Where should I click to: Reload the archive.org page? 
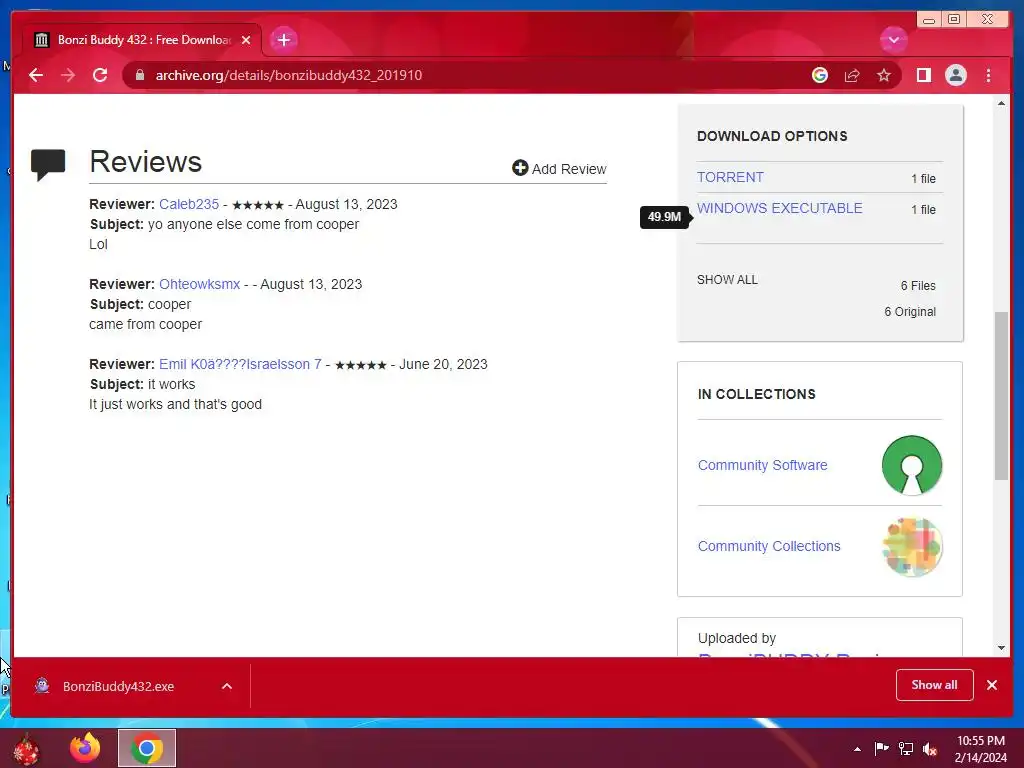click(x=100, y=75)
